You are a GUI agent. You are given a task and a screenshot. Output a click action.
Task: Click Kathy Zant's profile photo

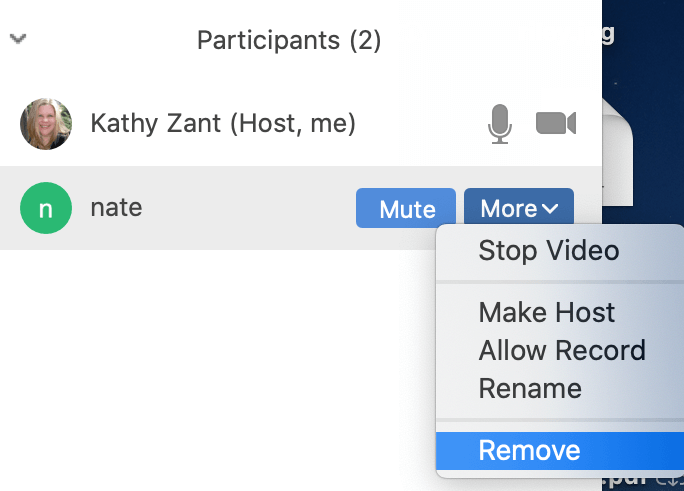click(x=46, y=124)
